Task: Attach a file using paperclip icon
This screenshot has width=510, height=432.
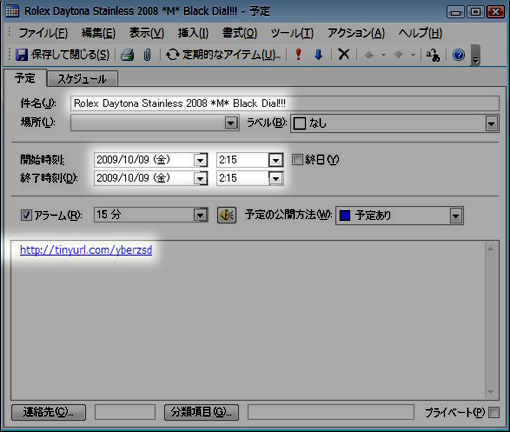Action: [147, 55]
